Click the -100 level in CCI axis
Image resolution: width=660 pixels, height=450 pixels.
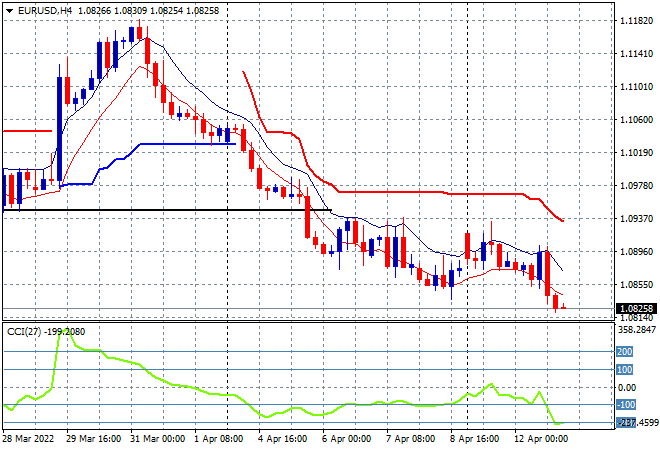[626, 405]
